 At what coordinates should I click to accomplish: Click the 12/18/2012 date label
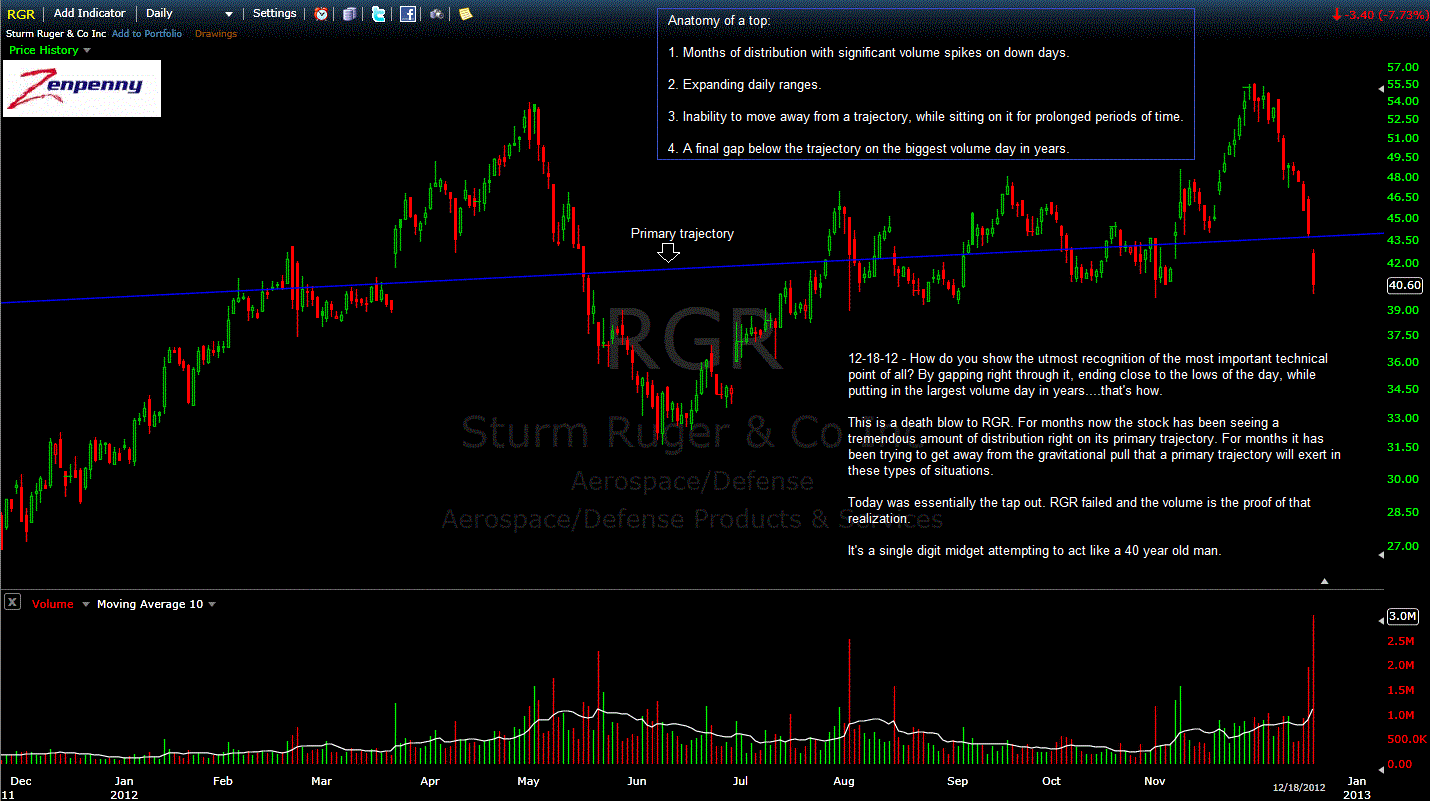1298,789
